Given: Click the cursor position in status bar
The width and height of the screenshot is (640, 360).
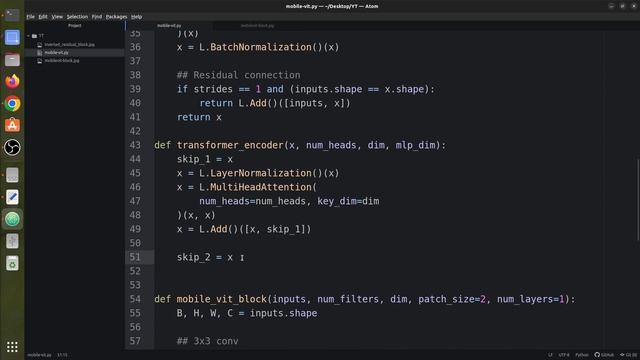Looking at the screenshot, I should click(x=62, y=355).
